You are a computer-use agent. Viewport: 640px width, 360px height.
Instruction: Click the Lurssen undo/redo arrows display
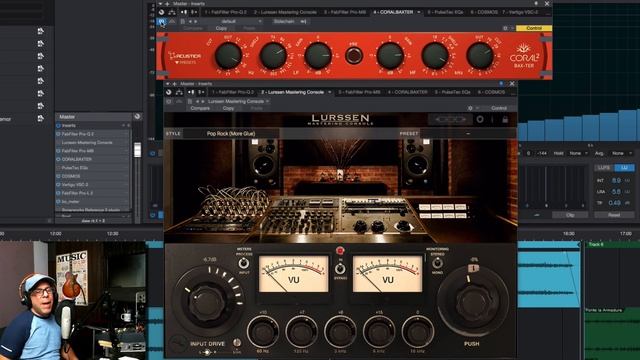(x=450, y=120)
